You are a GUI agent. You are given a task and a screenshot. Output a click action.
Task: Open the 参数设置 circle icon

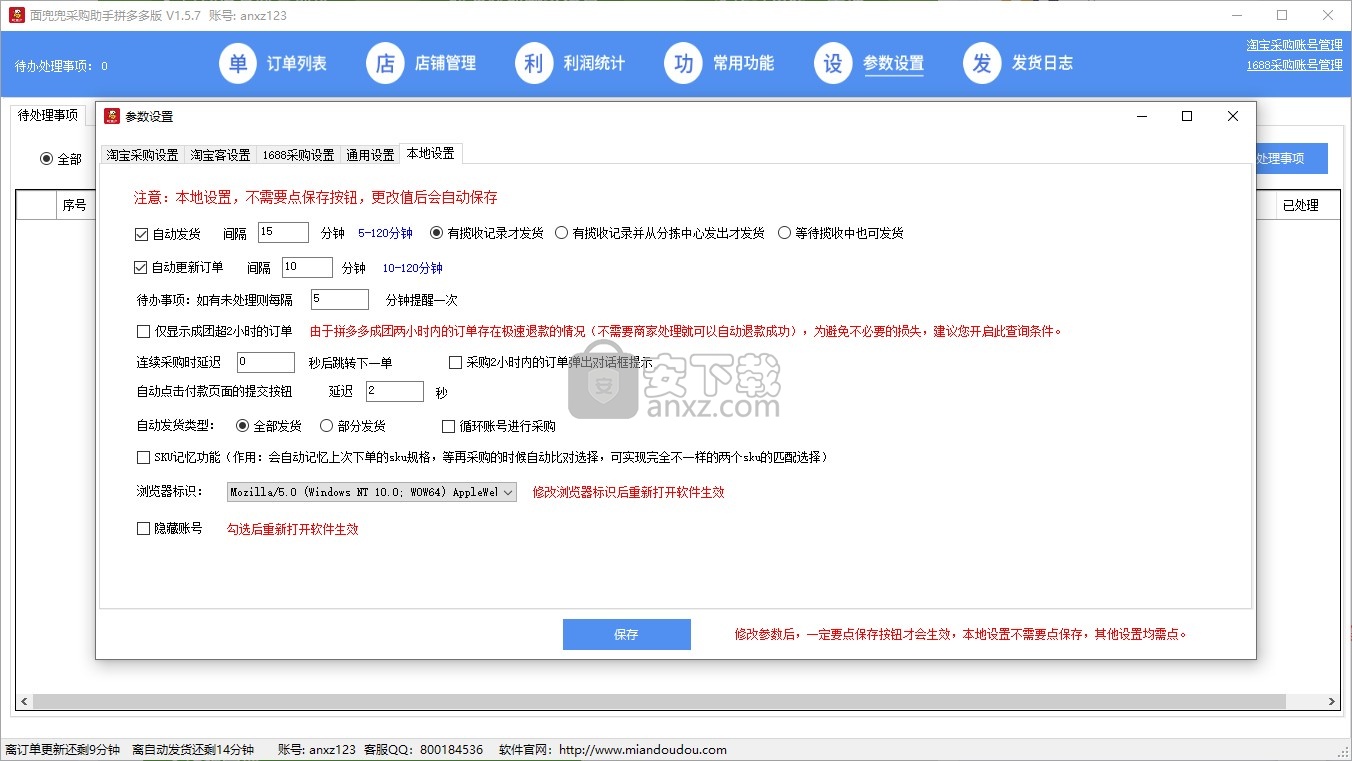click(833, 64)
